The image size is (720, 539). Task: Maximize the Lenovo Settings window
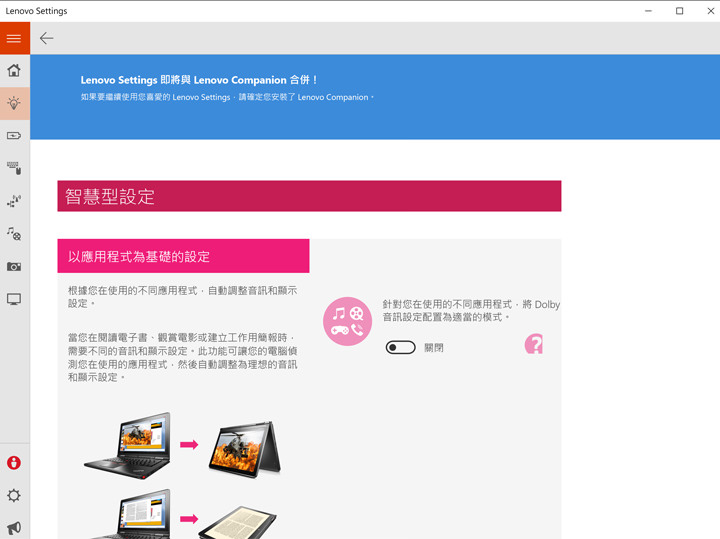(x=680, y=11)
